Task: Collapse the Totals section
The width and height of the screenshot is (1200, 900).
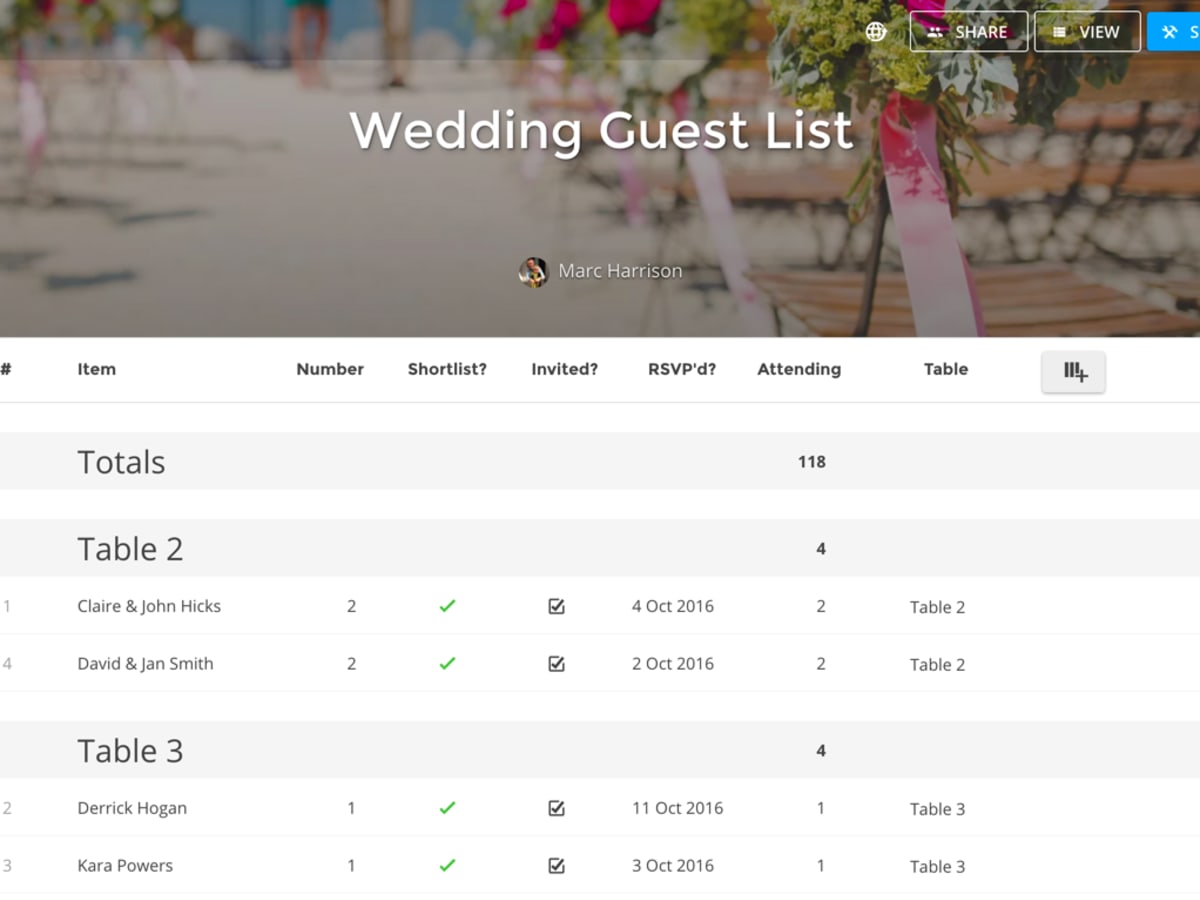Action: tap(121, 462)
